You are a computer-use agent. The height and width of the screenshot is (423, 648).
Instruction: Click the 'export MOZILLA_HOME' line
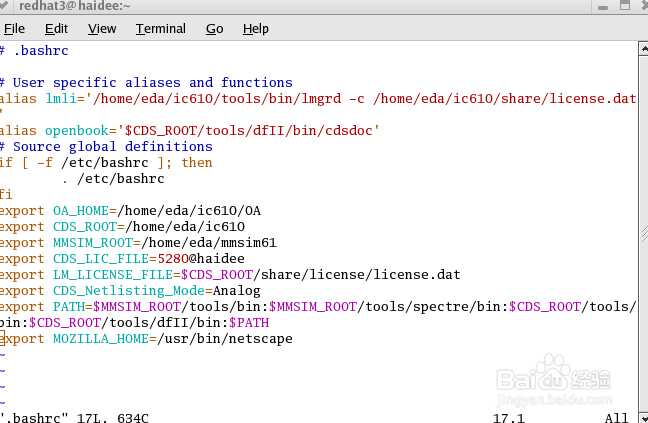click(148, 339)
